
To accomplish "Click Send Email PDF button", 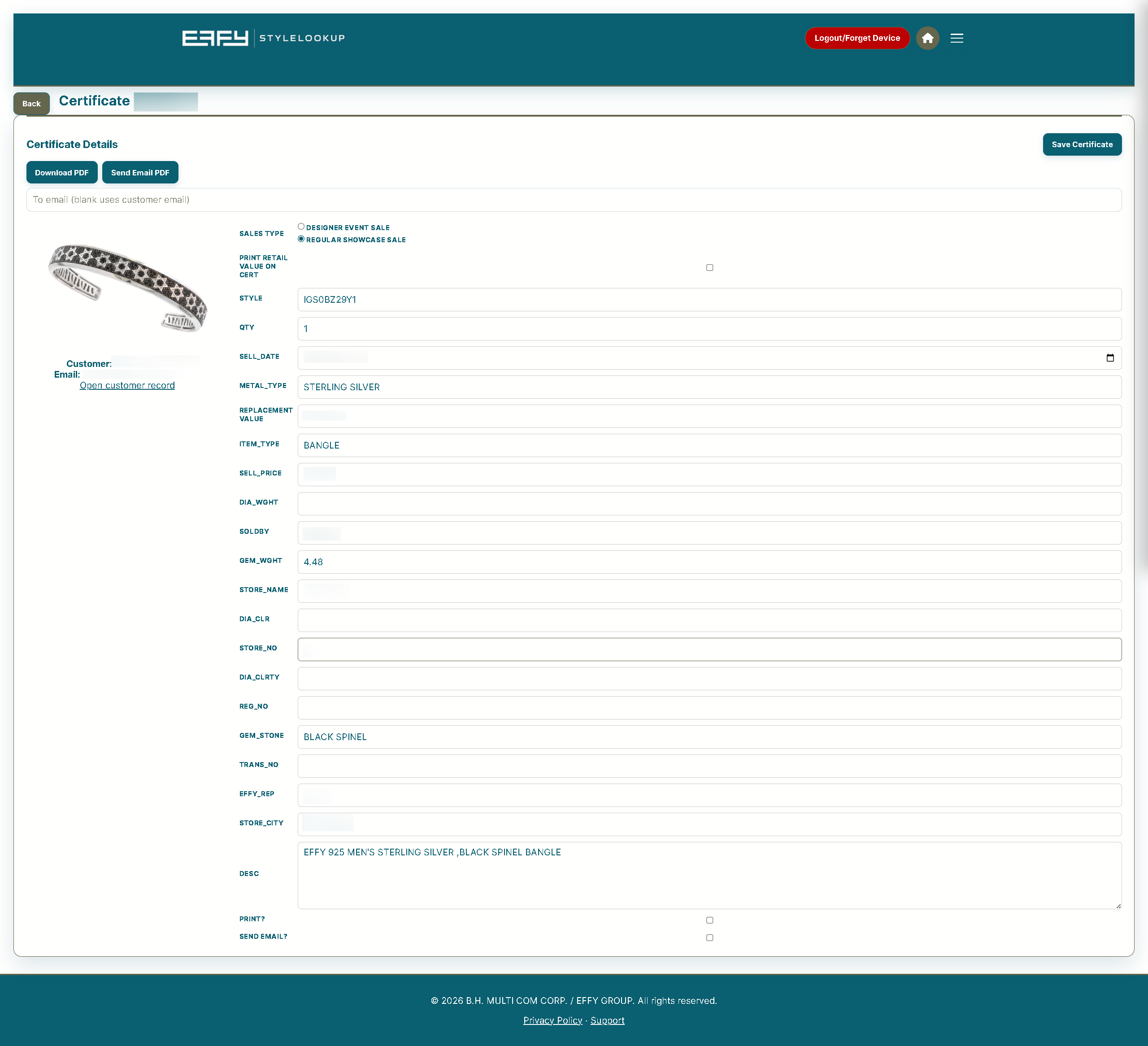I will (x=140, y=173).
